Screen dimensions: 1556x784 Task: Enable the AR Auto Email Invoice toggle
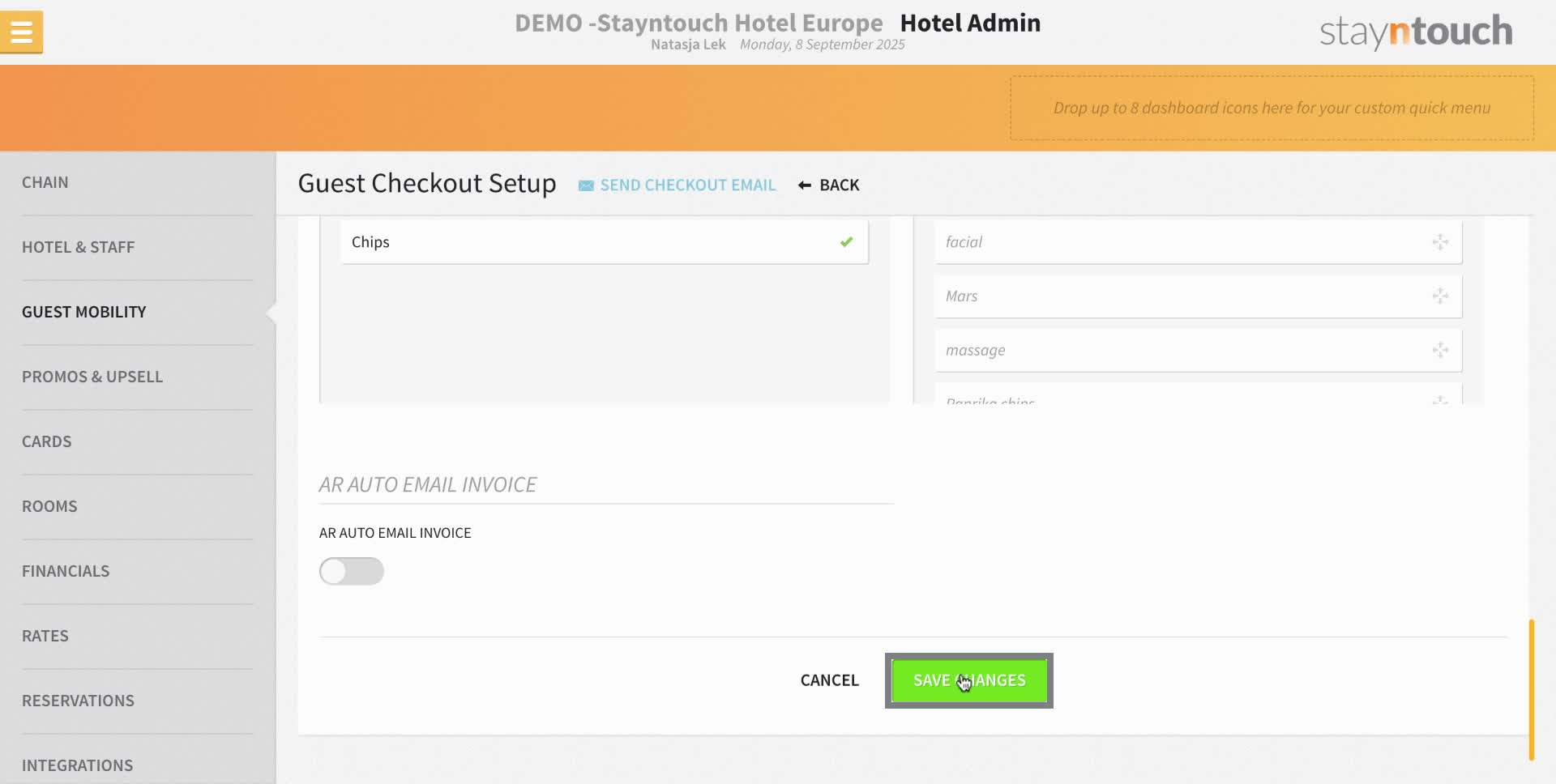351,571
